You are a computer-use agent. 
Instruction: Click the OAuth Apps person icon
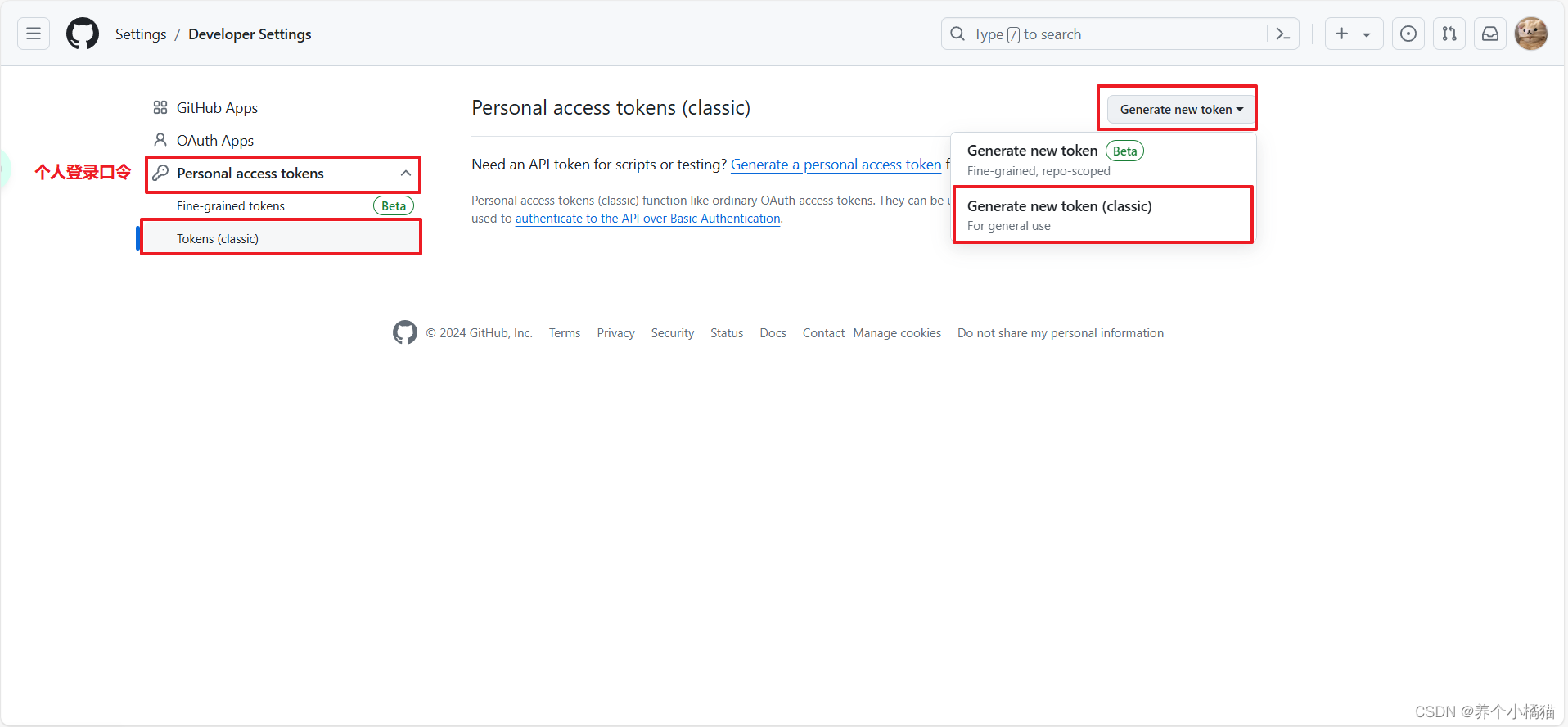click(160, 140)
